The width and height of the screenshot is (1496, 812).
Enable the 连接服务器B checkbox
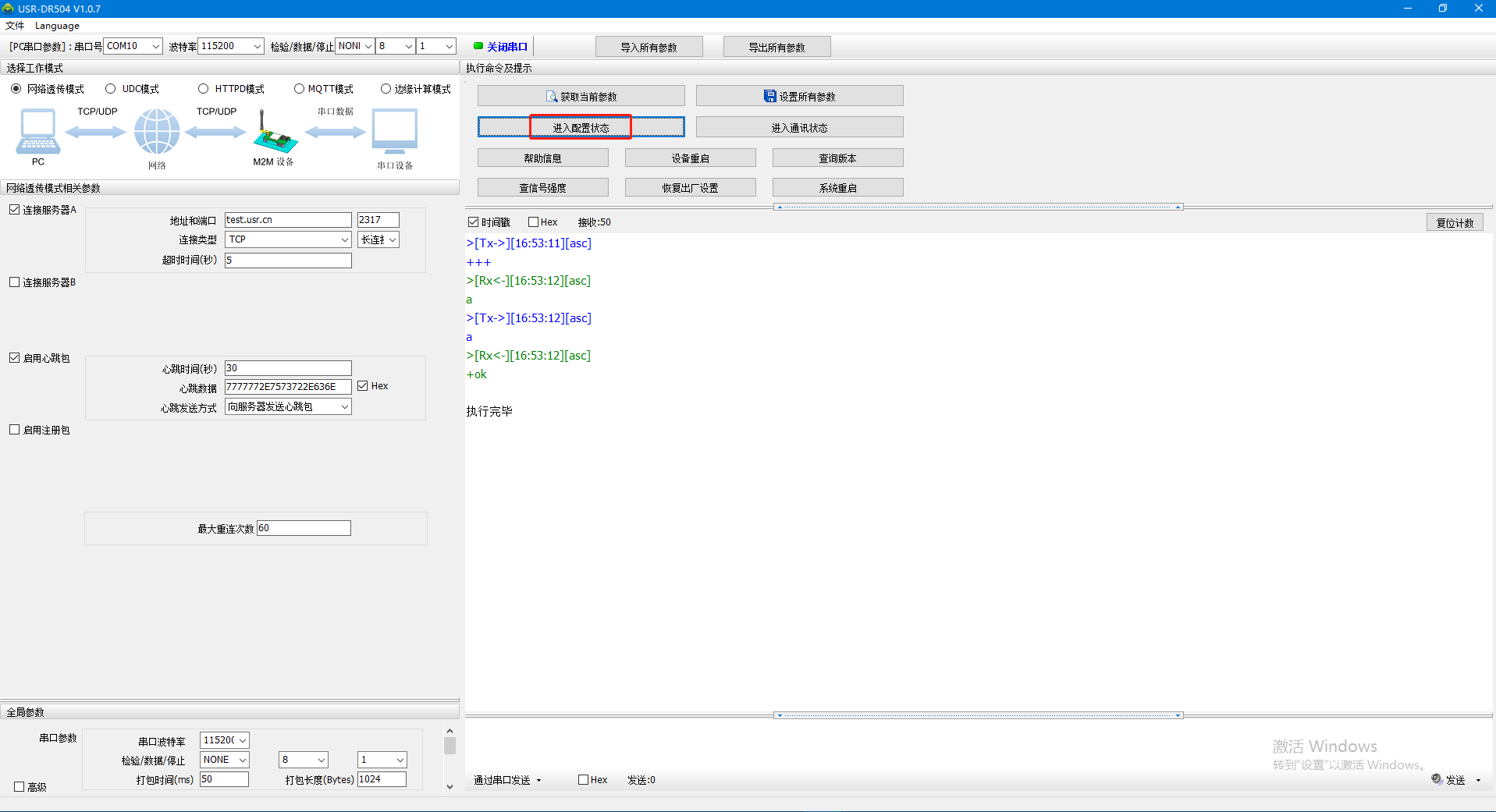(15, 282)
